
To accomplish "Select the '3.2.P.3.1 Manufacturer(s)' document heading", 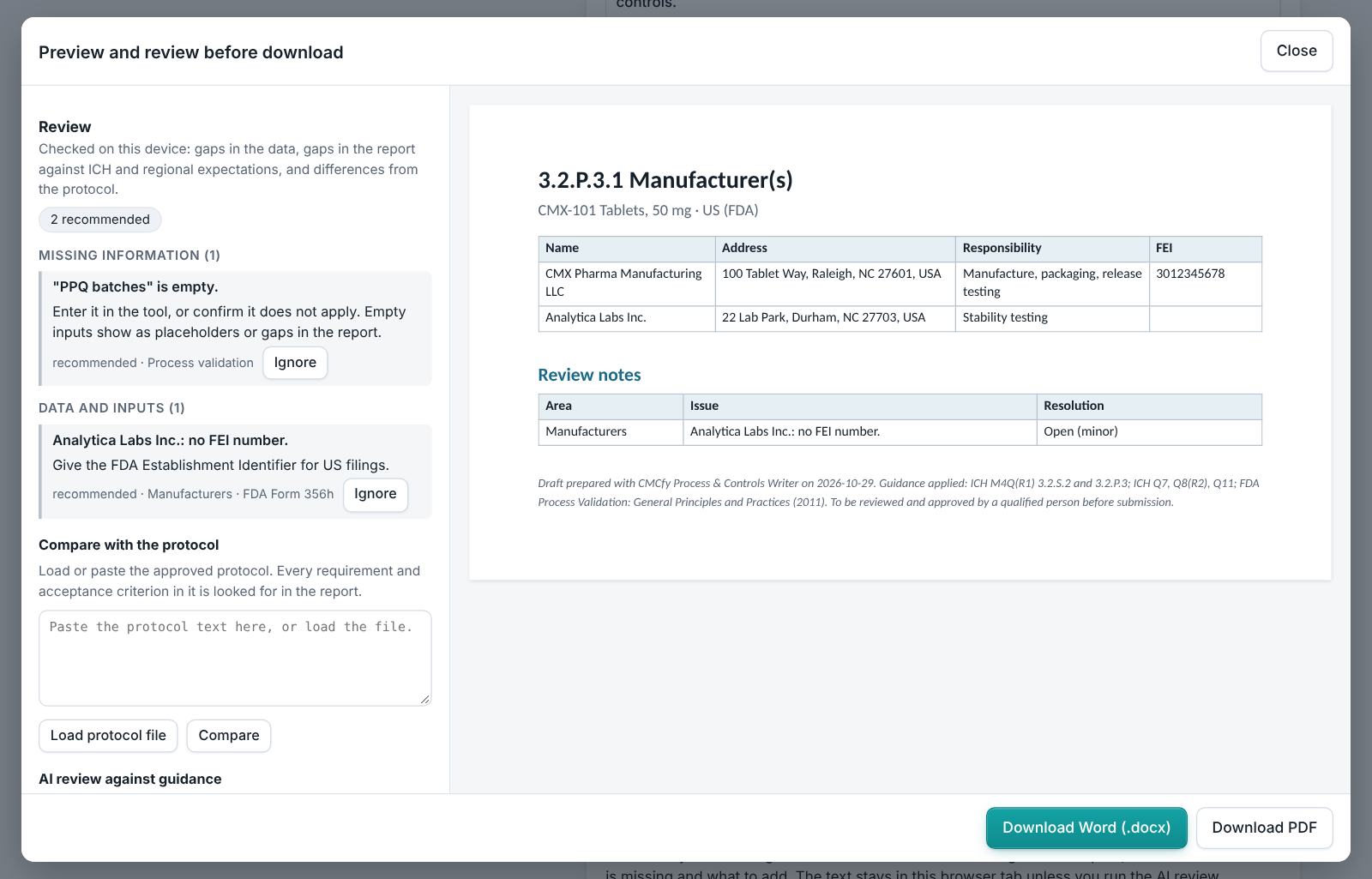I will pos(665,180).
